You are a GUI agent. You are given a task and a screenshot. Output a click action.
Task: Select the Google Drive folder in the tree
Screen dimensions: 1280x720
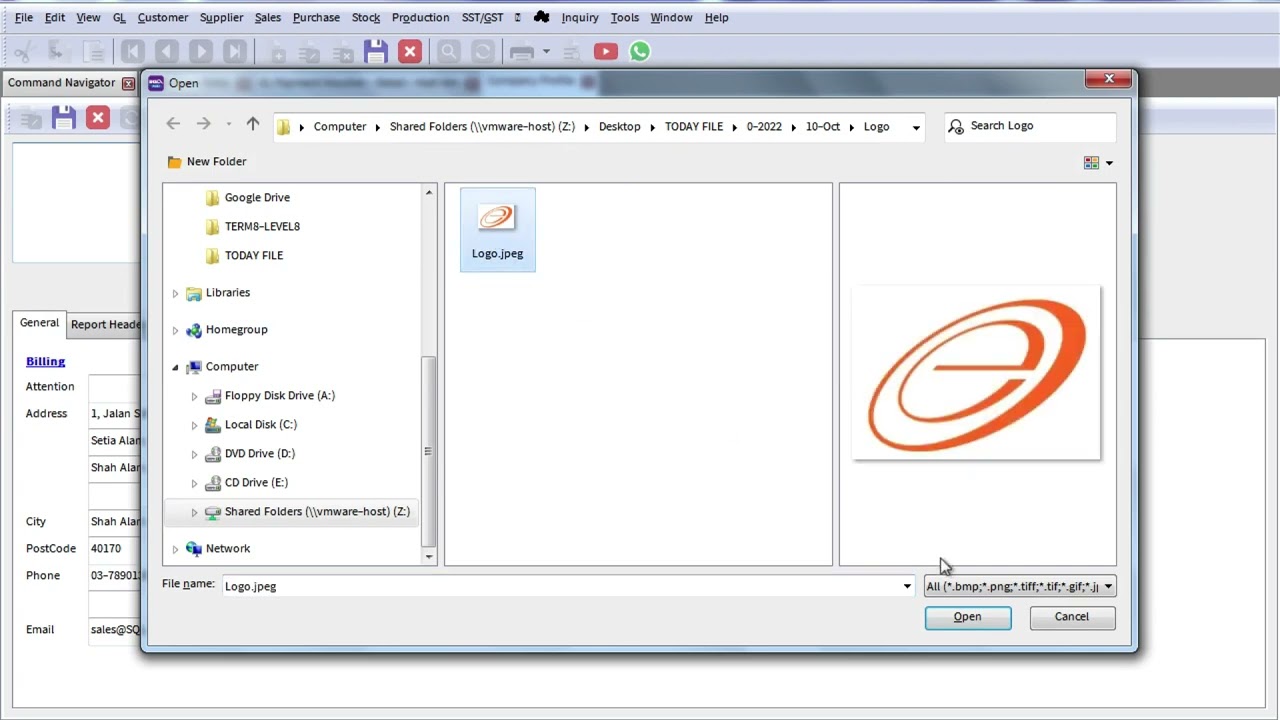click(257, 198)
